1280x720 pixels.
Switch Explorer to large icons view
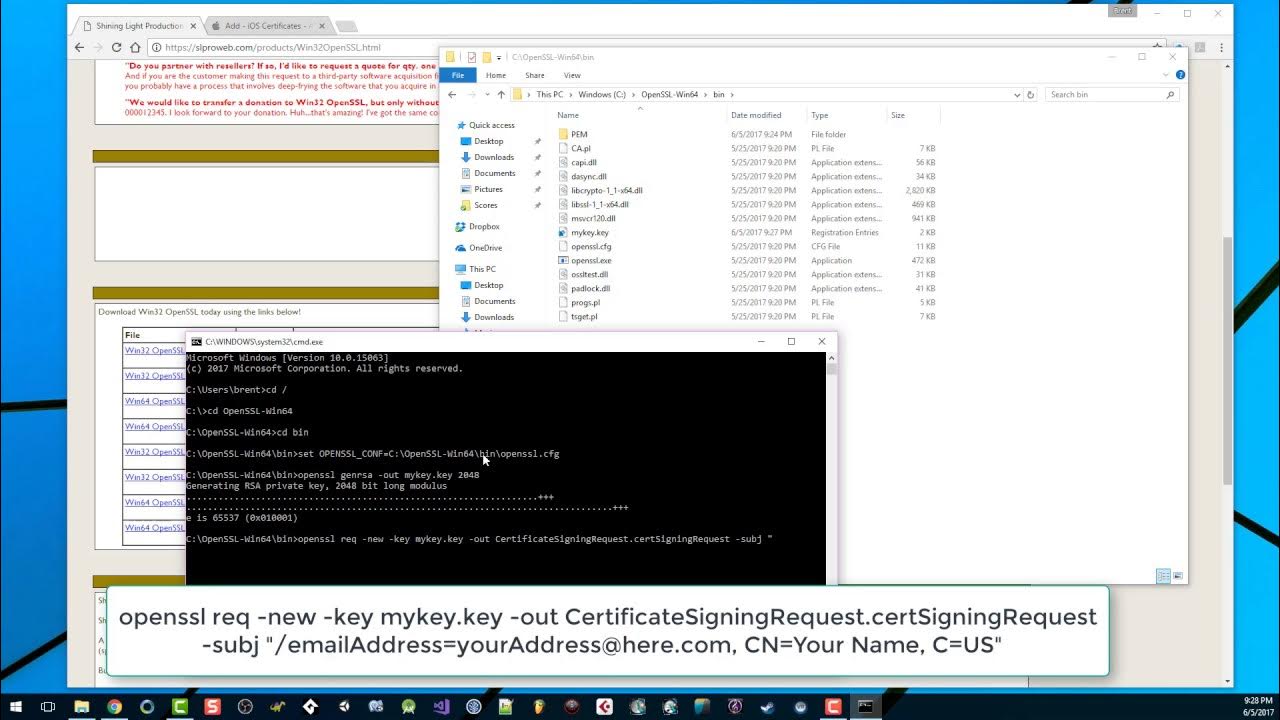click(x=1179, y=576)
